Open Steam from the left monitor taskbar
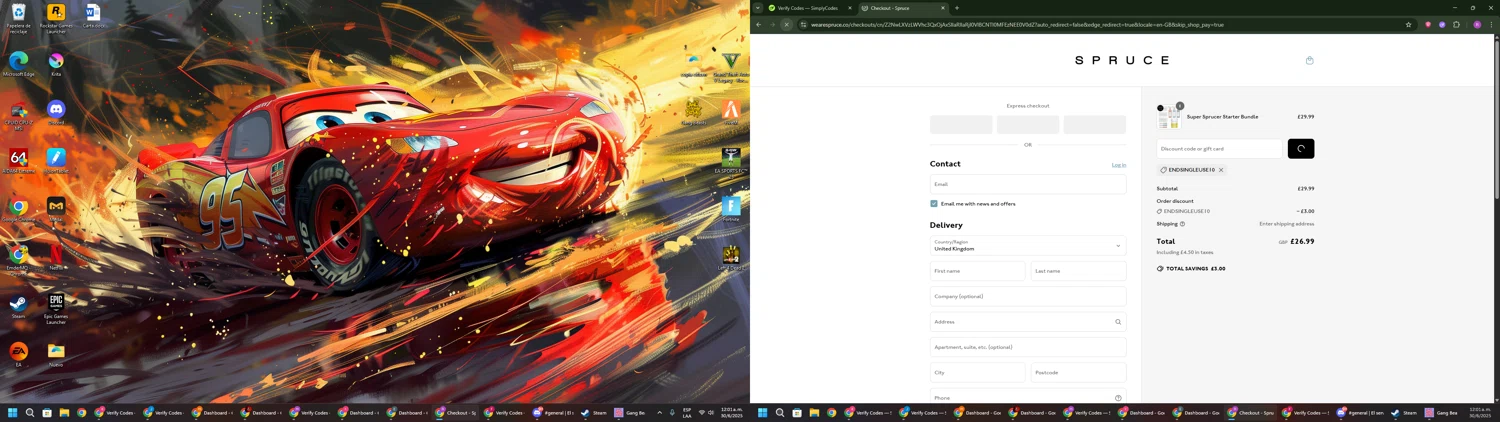This screenshot has width=1500, height=422. 593,412
